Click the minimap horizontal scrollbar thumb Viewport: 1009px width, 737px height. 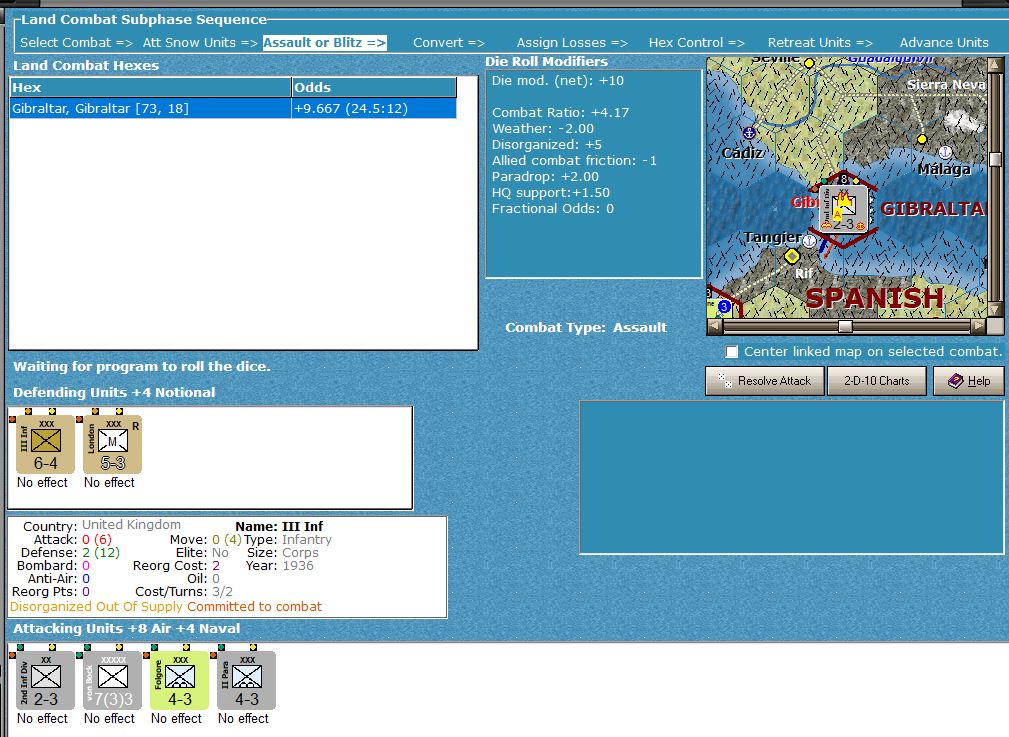click(x=845, y=326)
